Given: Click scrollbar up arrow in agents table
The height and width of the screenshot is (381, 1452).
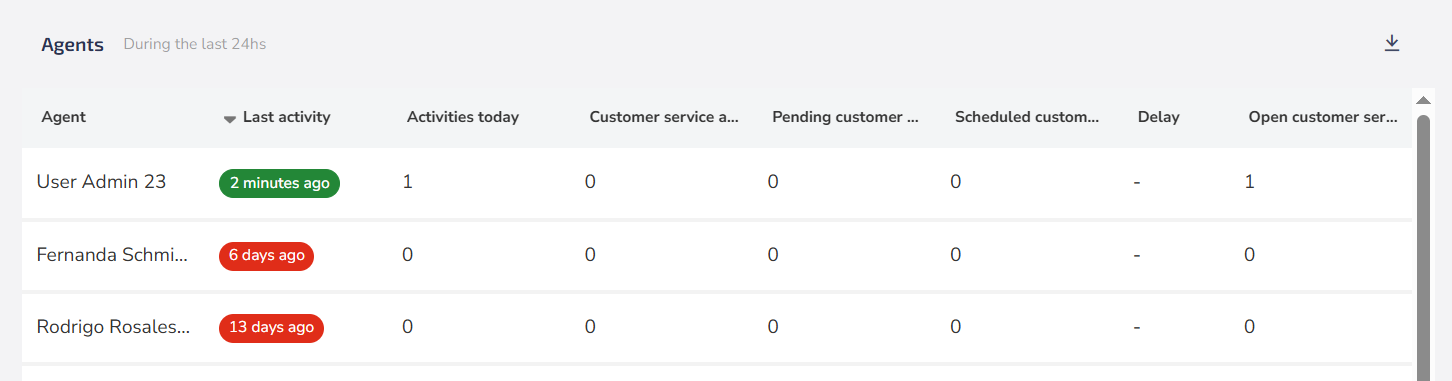Looking at the screenshot, I should click(1423, 99).
